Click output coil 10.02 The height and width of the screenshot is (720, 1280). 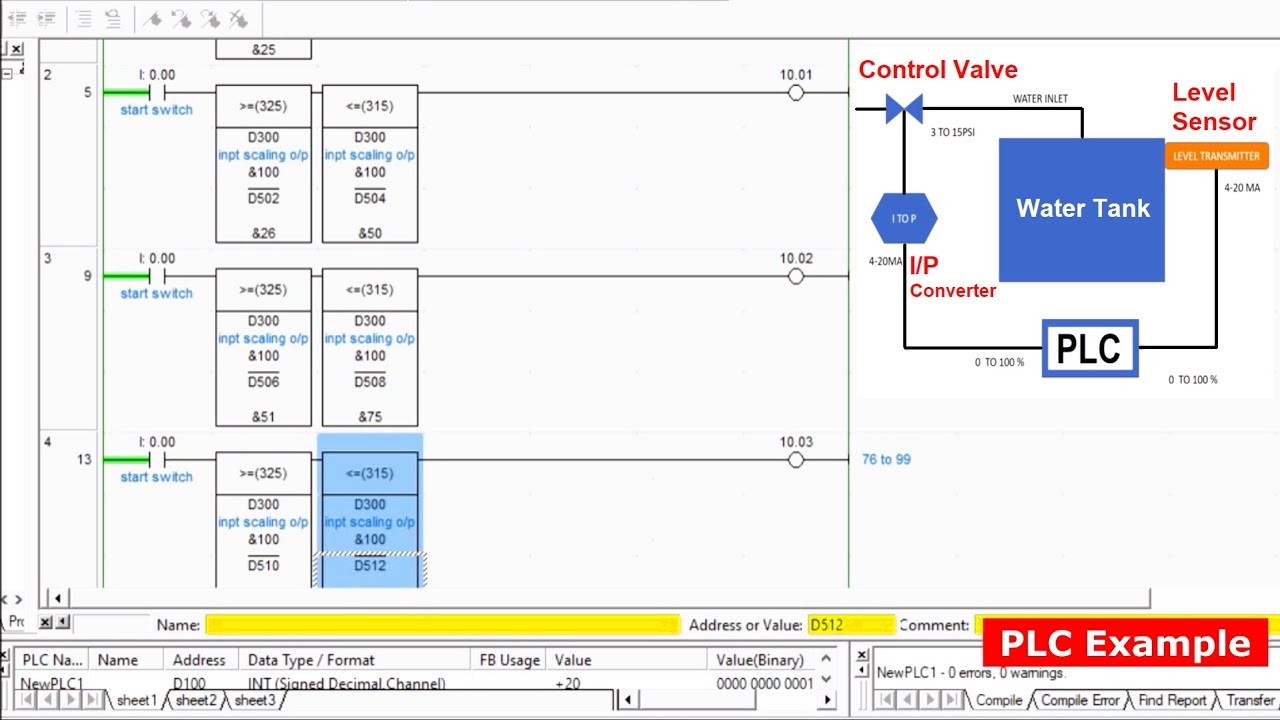[796, 276]
